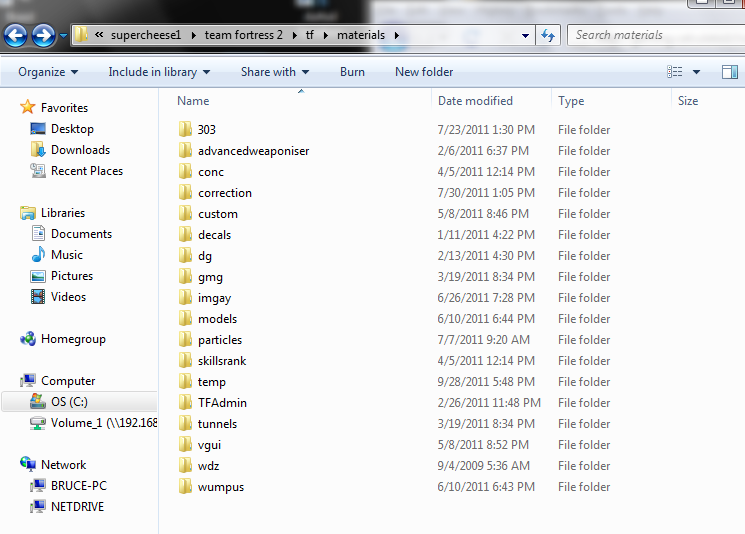
Task: Click the Forward navigation arrow
Action: pyautogui.click(x=43, y=36)
